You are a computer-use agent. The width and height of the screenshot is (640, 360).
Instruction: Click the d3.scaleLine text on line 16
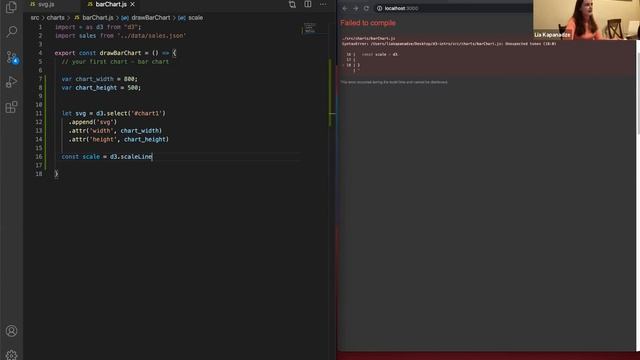coord(131,157)
